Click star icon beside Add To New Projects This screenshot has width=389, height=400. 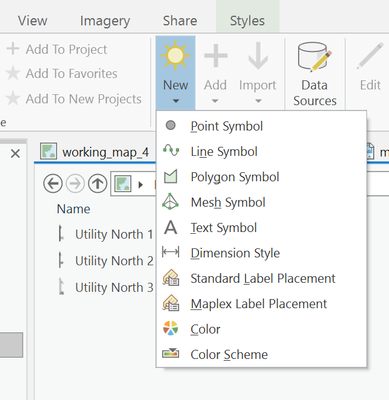[x=13, y=98]
